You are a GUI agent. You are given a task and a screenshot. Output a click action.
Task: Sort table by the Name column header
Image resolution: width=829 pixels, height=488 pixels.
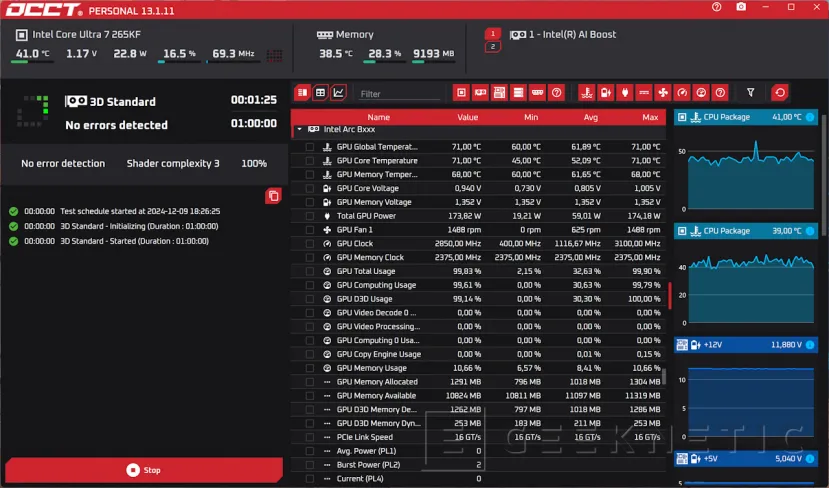[x=379, y=117]
